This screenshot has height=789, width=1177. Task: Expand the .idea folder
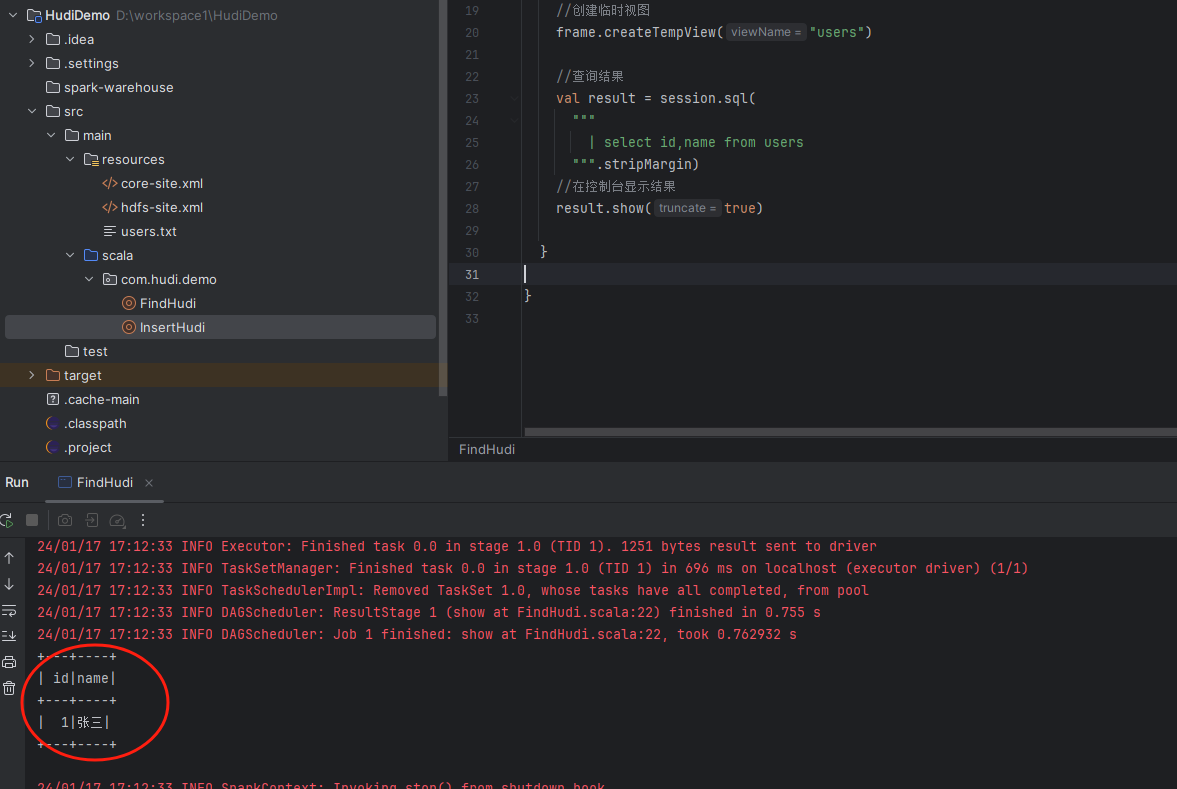32,39
